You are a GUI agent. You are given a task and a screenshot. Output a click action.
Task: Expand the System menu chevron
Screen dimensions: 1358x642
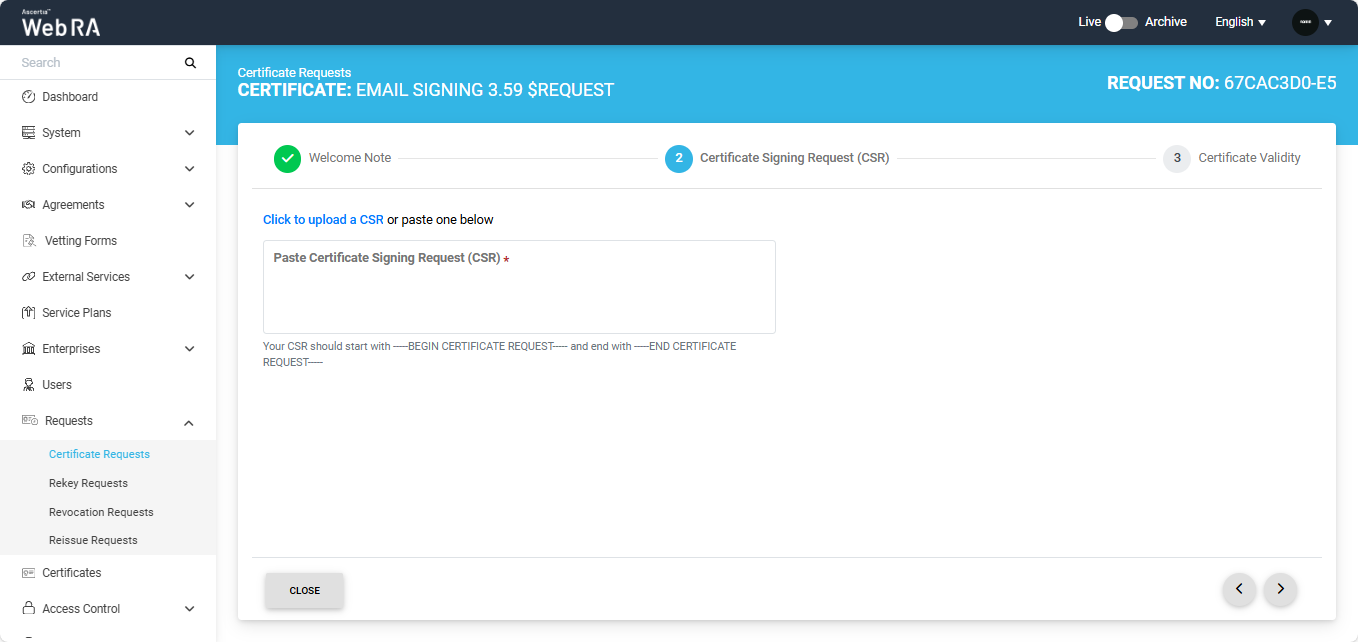(190, 133)
